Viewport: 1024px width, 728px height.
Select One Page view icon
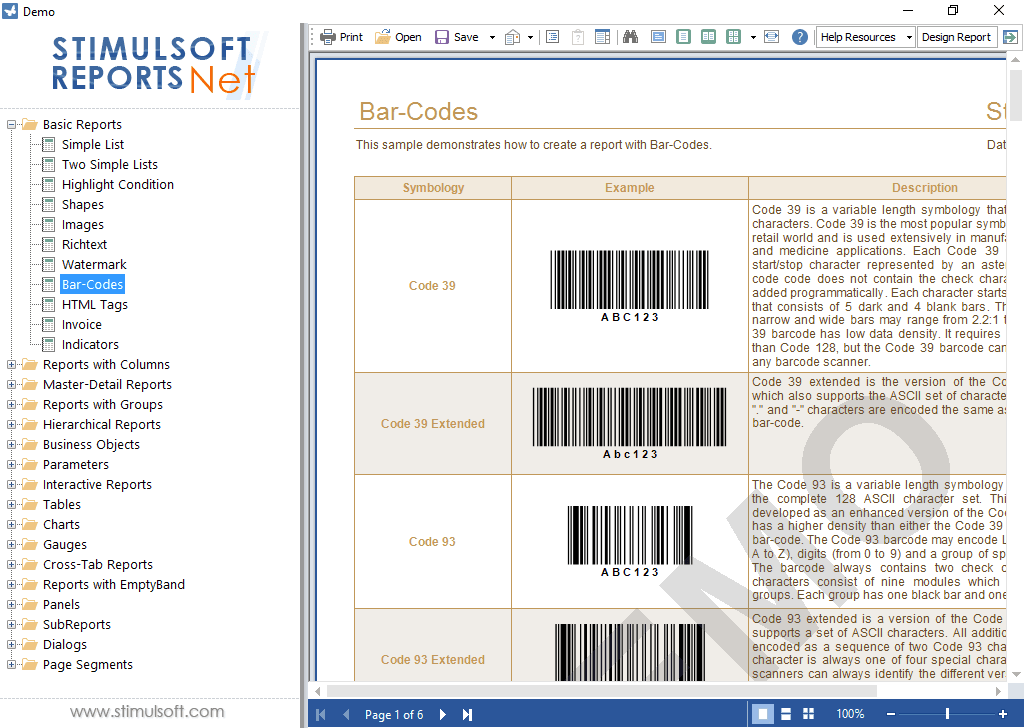[x=683, y=37]
